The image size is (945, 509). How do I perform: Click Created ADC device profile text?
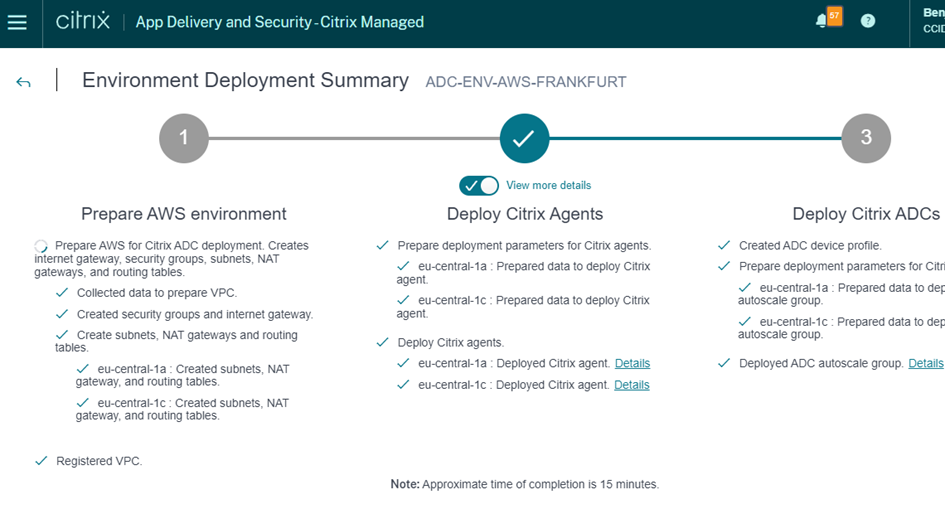point(810,246)
